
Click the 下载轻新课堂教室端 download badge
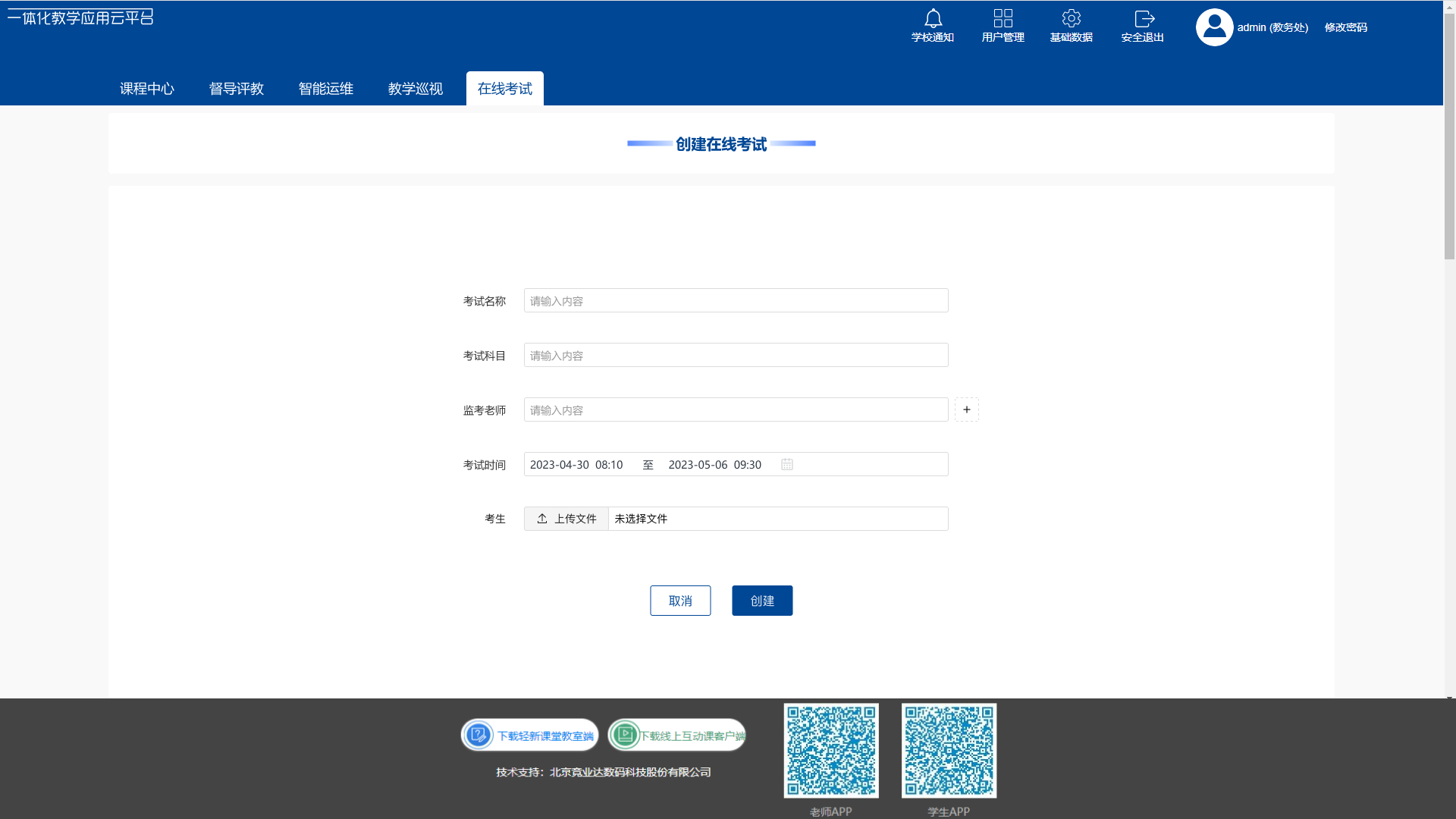click(x=529, y=735)
